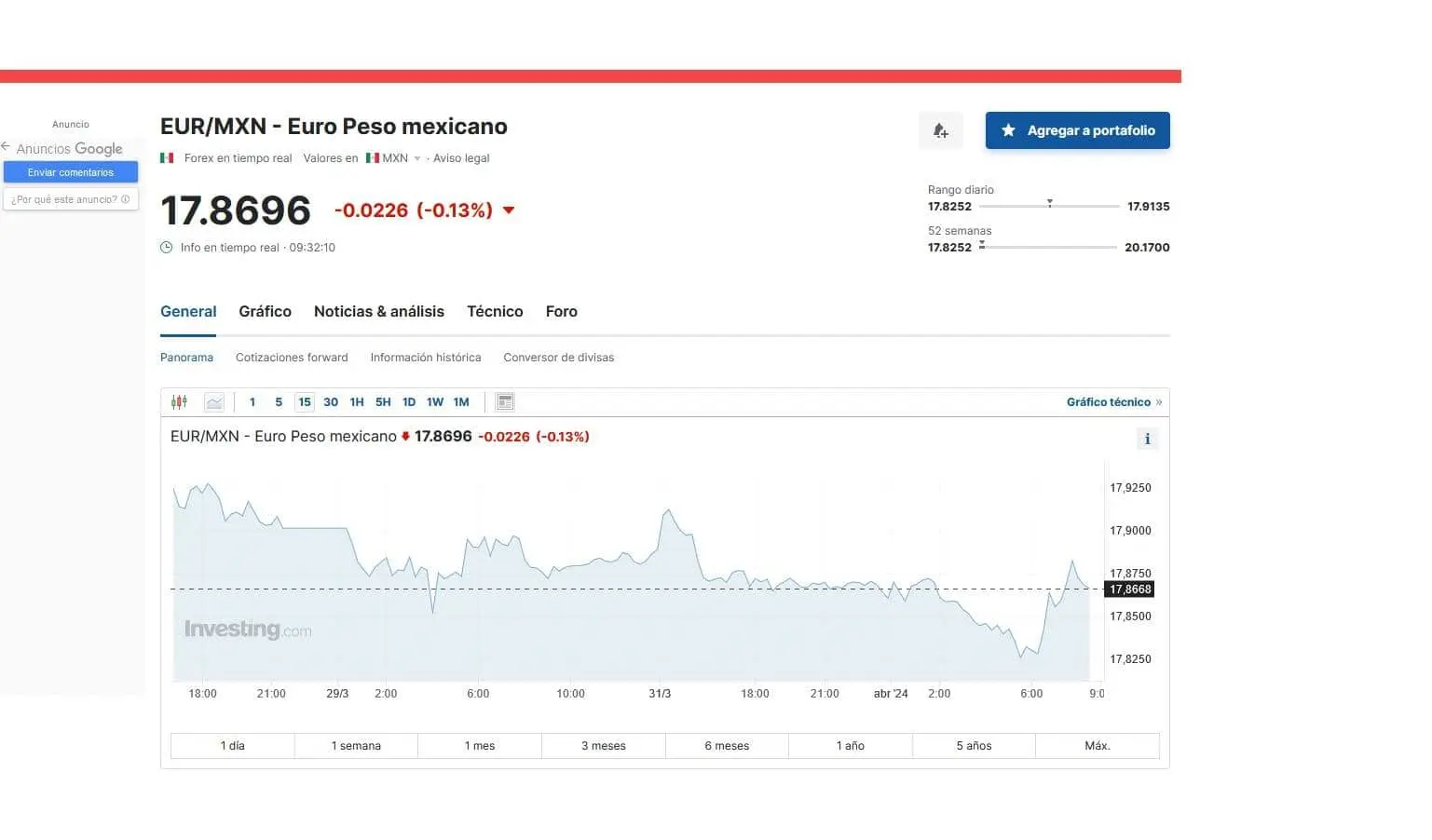Set chart range to 1 día
The width and height of the screenshot is (1432, 840).
click(233, 746)
